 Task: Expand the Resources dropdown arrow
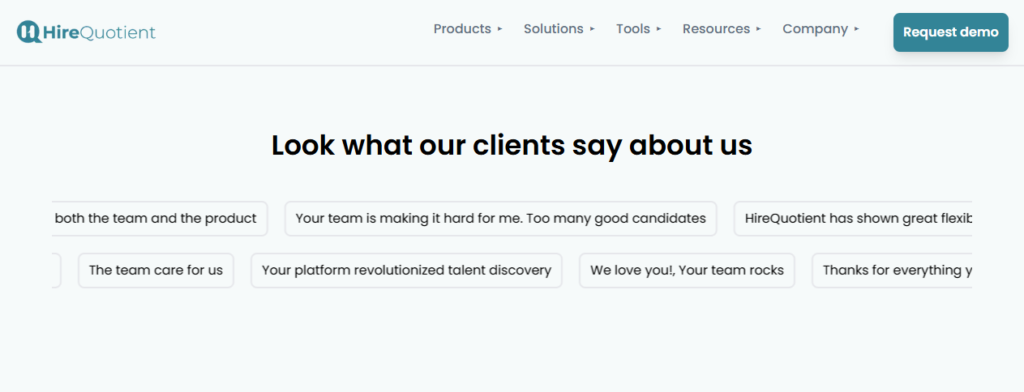759,29
